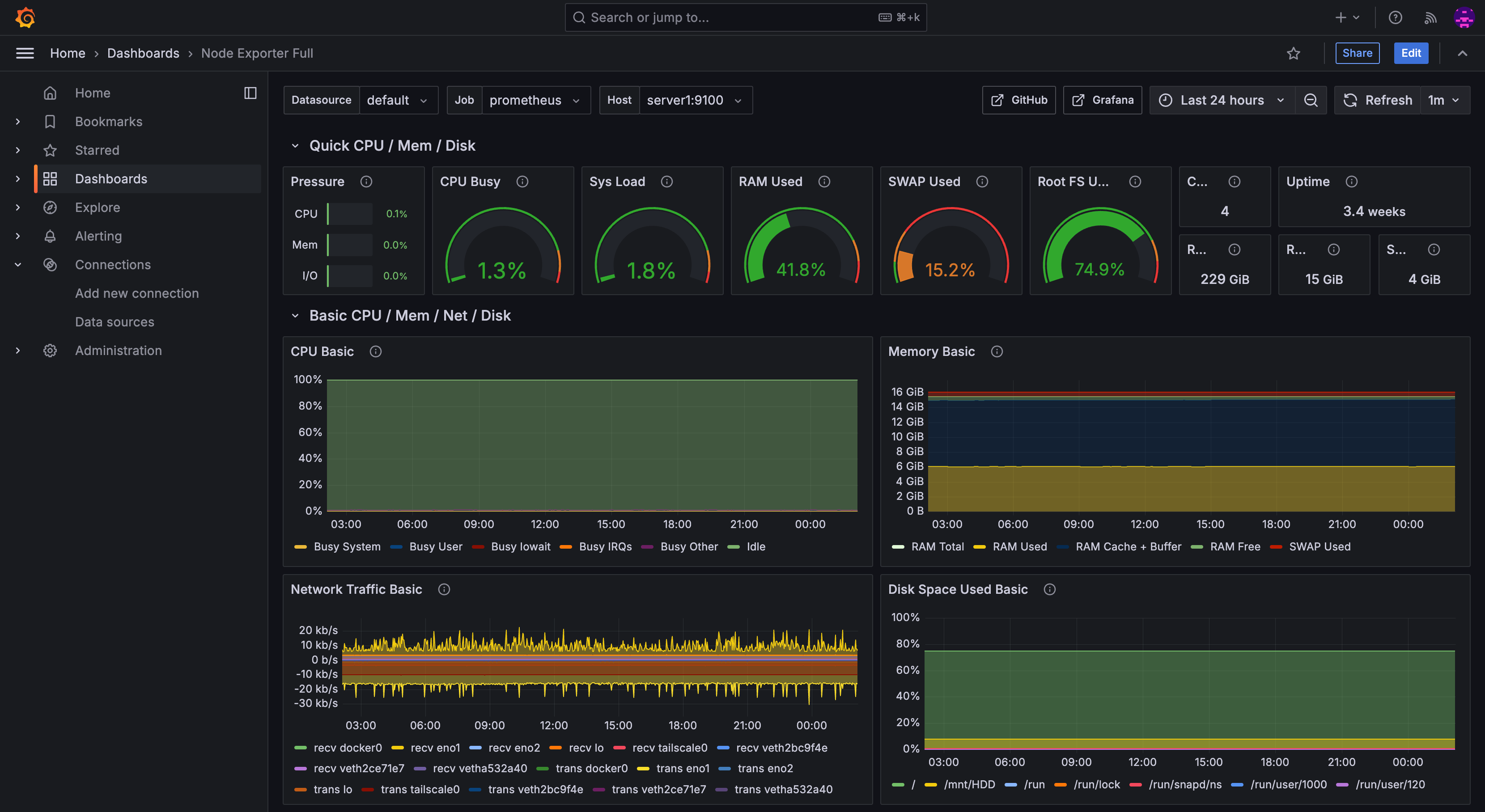Toggle the SWAP Used series in the Memory Basic legend
The image size is (1485, 812).
pos(1319,546)
